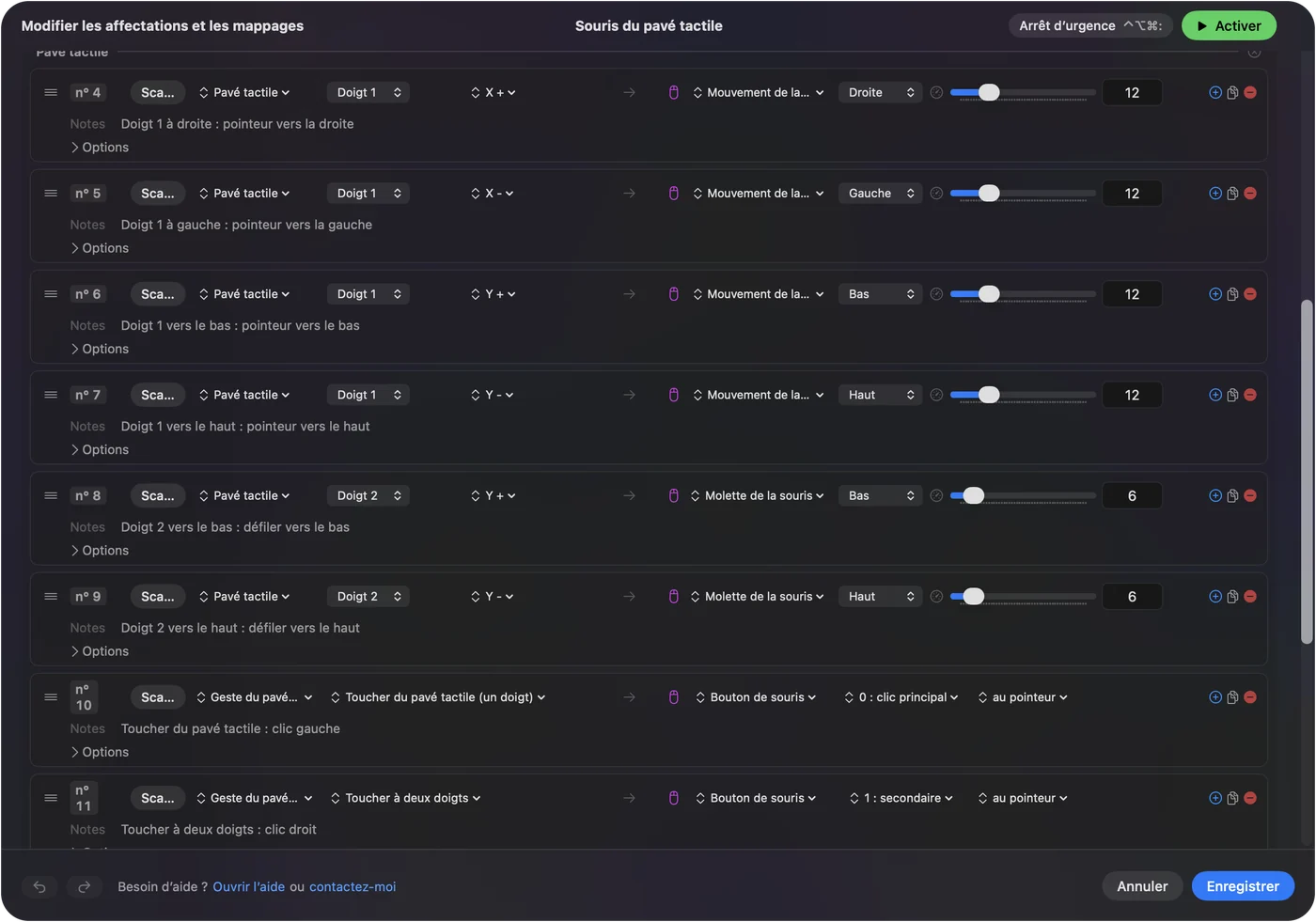Add a mapping after row n° 10

point(1215,697)
